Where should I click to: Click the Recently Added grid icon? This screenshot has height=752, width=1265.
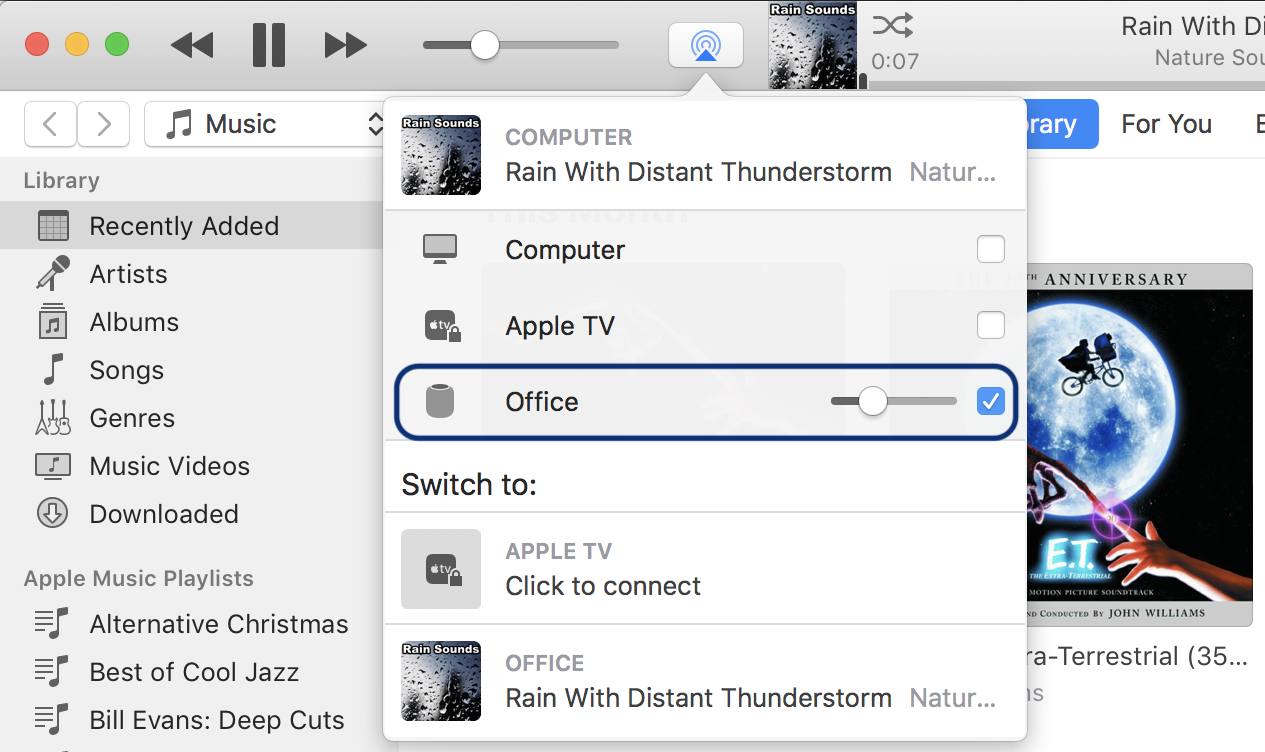click(x=53, y=226)
